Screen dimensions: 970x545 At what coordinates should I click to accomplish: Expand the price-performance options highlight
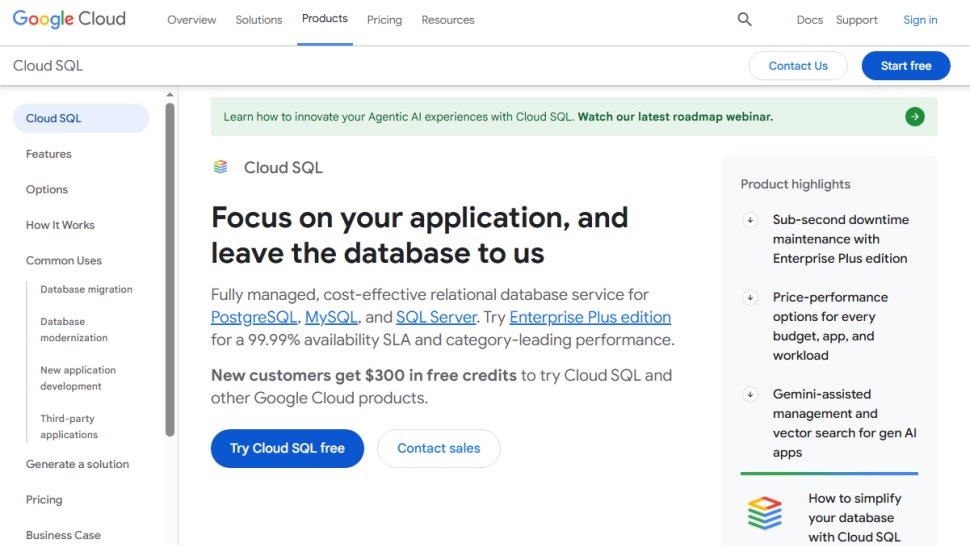click(750, 297)
